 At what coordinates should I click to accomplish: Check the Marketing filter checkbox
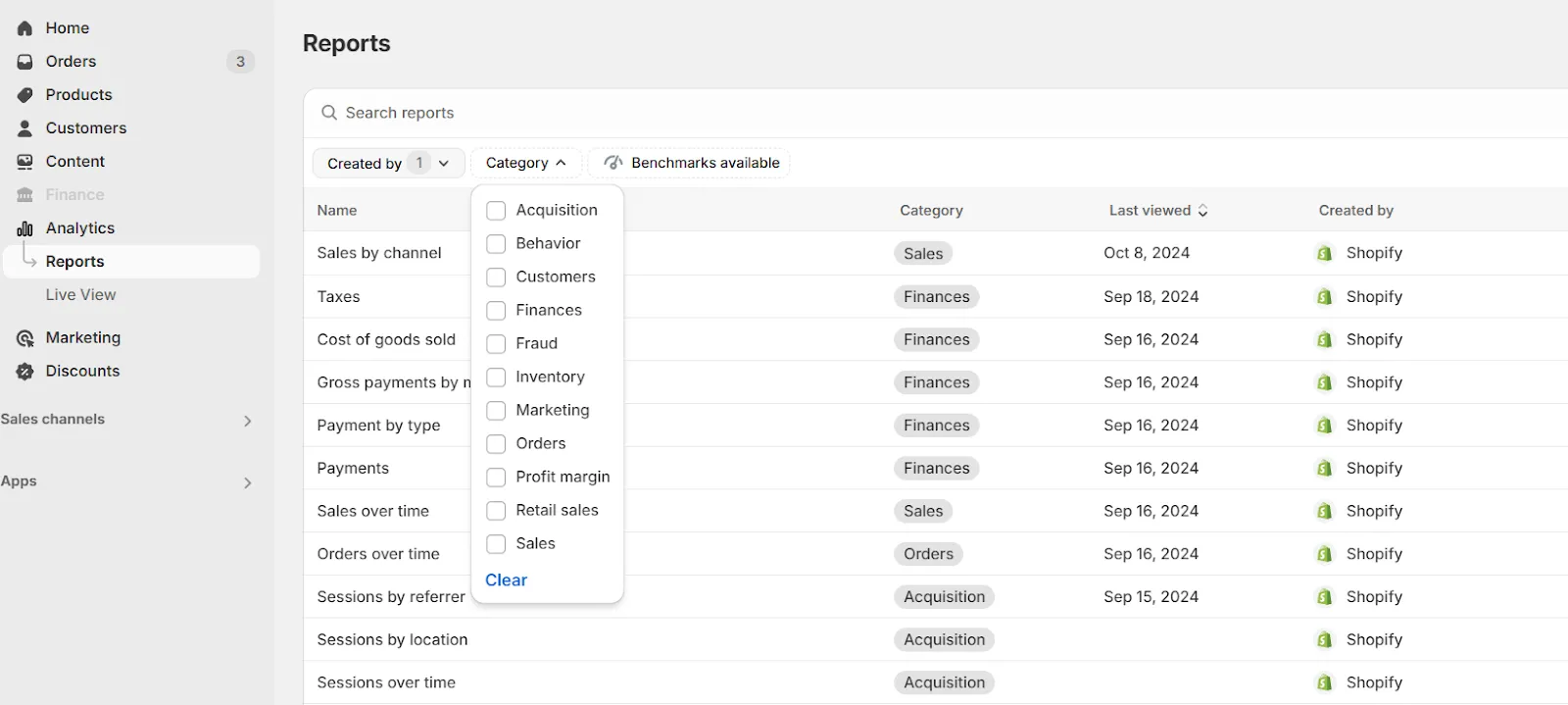[x=496, y=411]
